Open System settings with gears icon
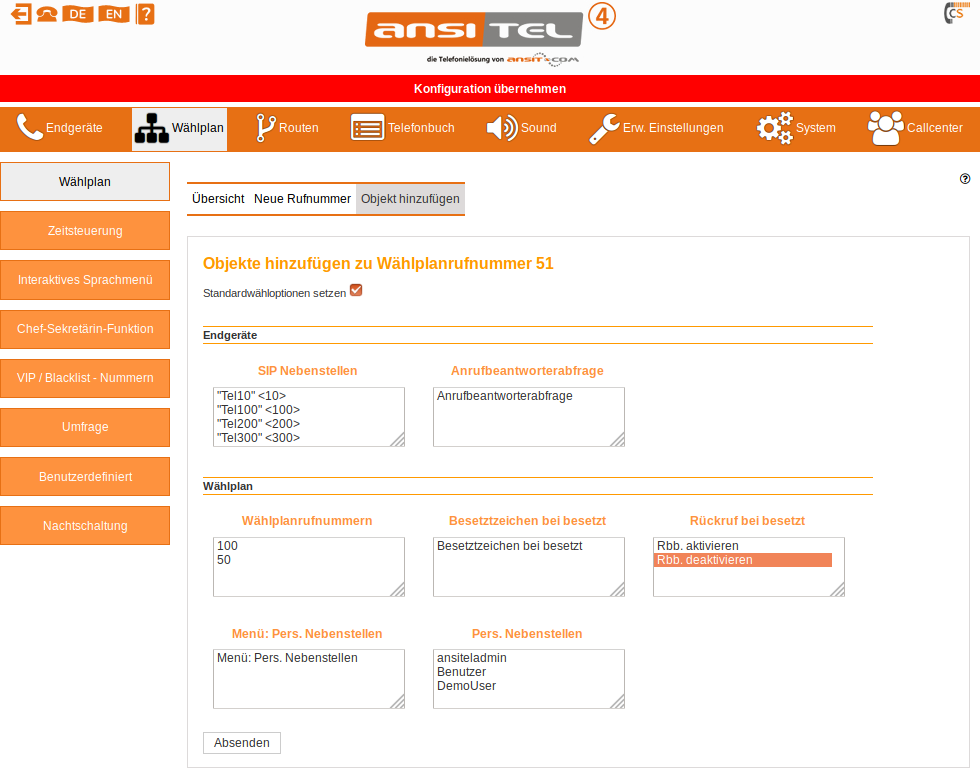Screen dimensions: 980x783 click(795, 128)
